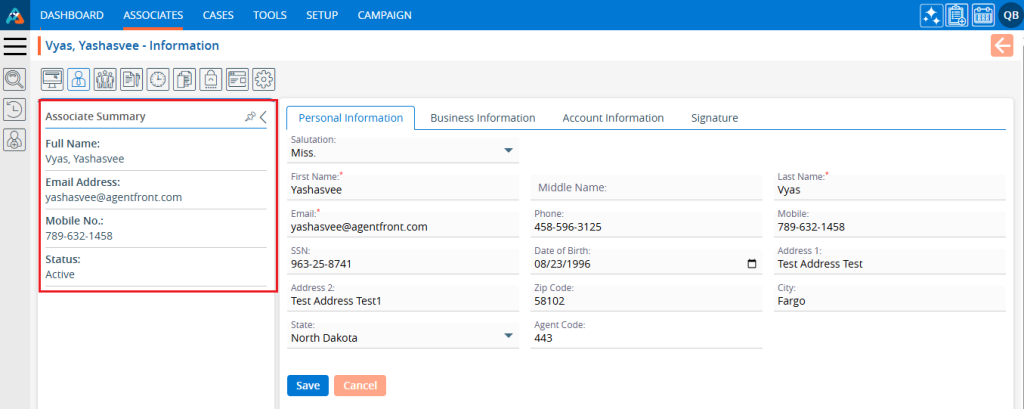Open the Salutation dropdown
Image resolution: width=1024 pixels, height=409 pixels.
point(508,151)
